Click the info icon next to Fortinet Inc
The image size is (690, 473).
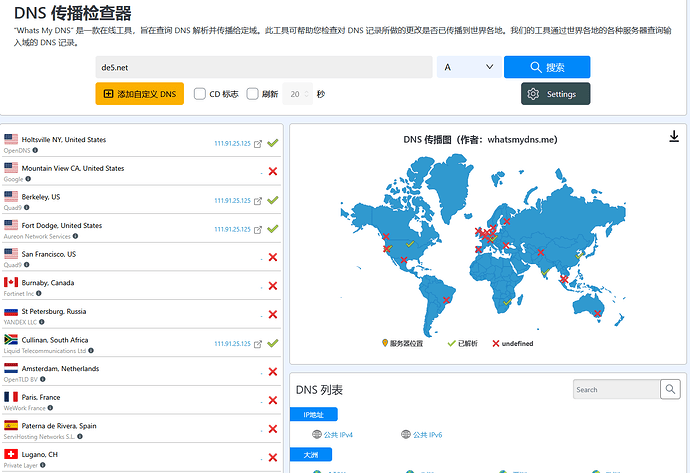[39, 293]
